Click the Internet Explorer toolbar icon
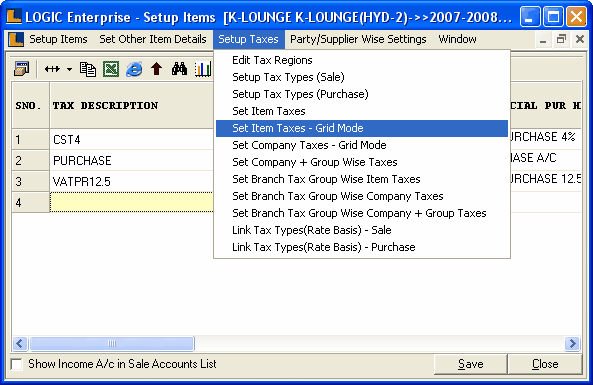The width and height of the screenshot is (593, 385). click(134, 69)
